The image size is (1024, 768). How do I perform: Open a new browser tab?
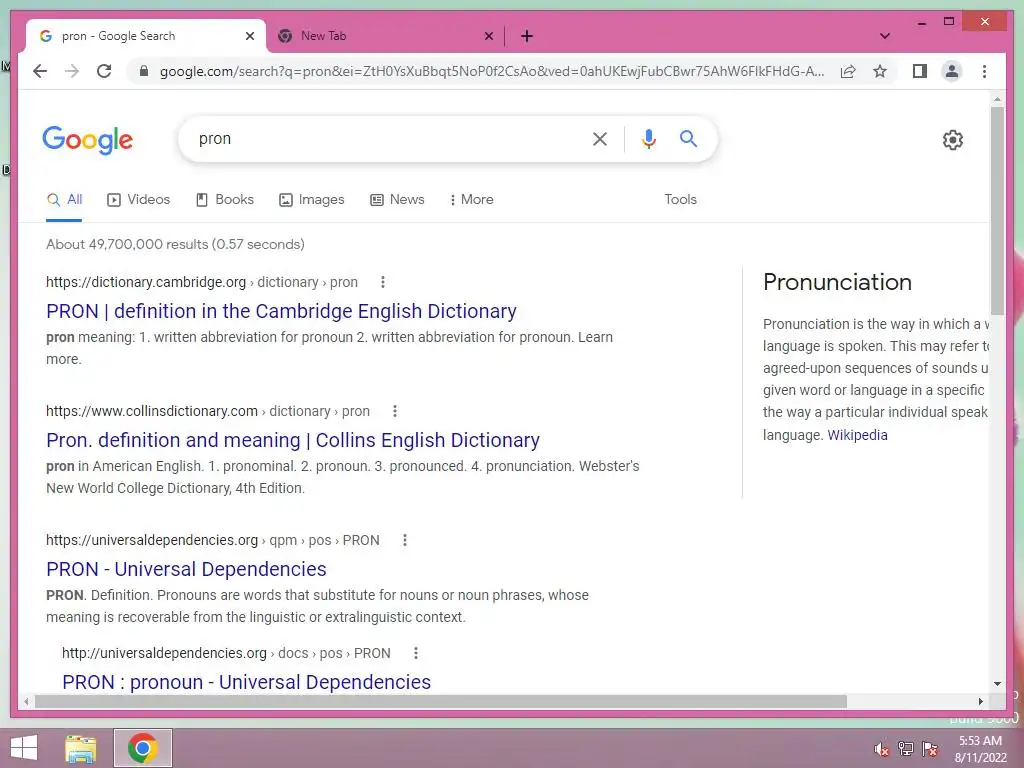(x=527, y=37)
